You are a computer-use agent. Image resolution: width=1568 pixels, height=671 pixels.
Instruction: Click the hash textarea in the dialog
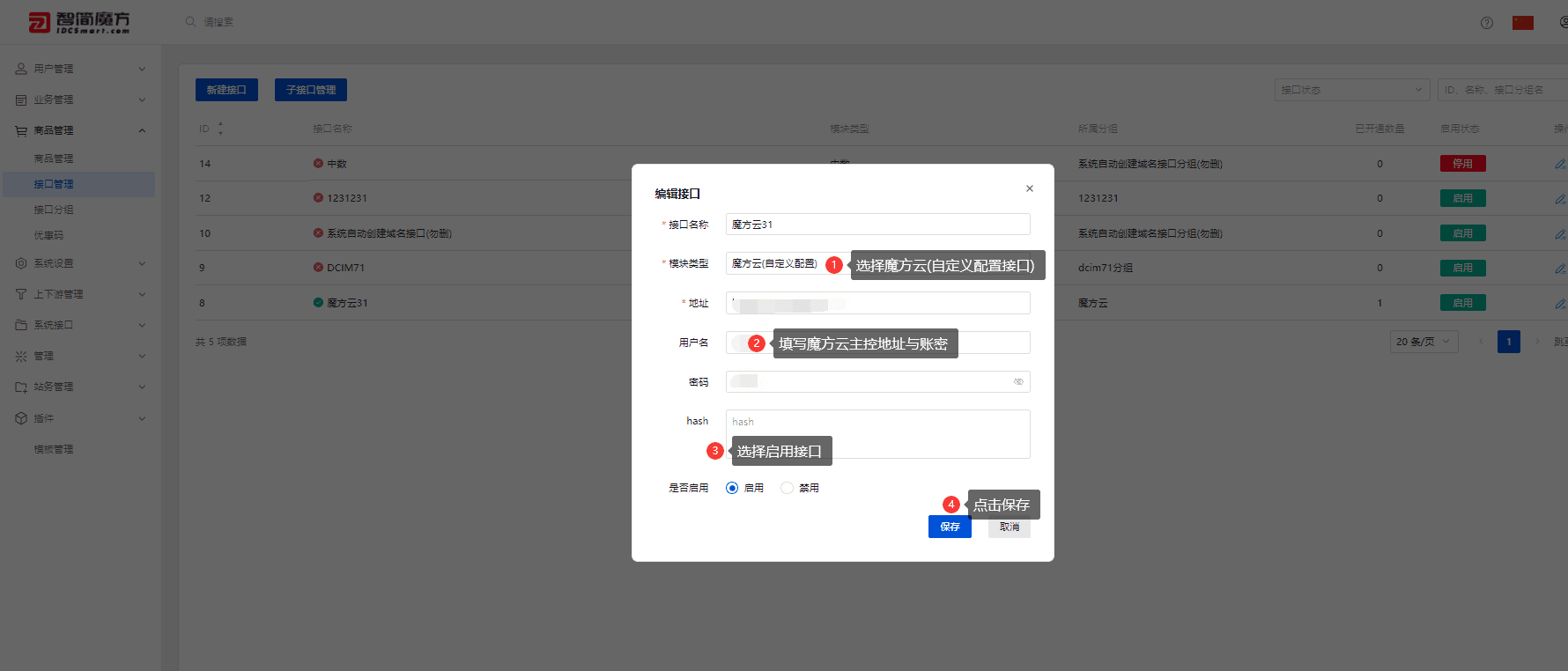click(878, 434)
